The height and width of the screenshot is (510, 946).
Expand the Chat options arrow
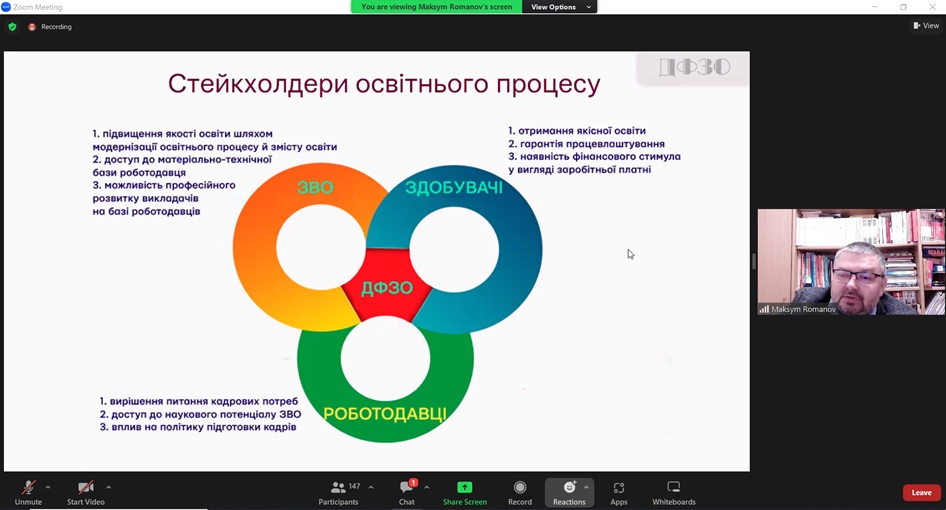pyautogui.click(x=427, y=487)
